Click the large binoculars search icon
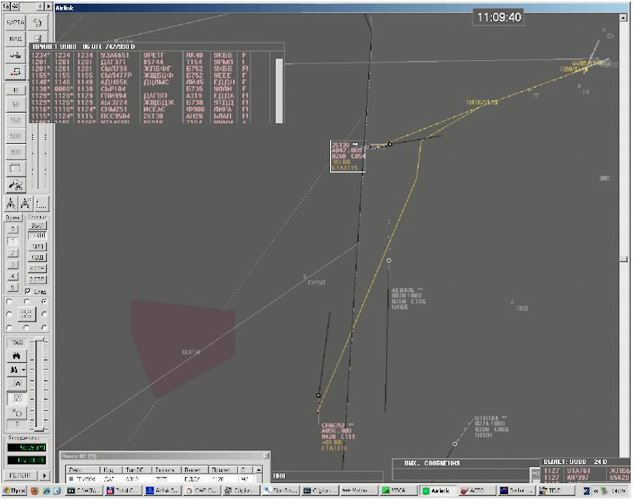Viewport: 634px width, 500px height. 17,356
